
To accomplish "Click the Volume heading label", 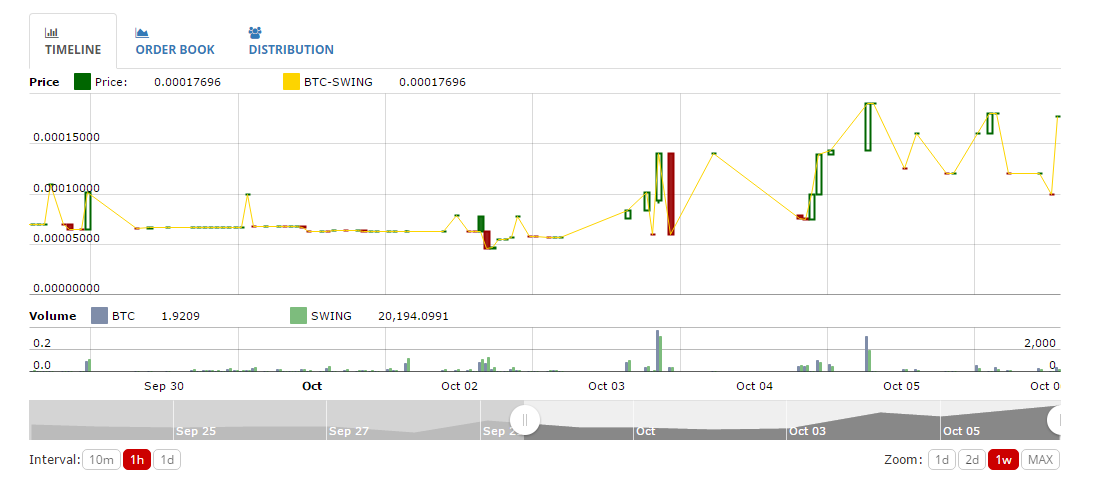I will (53, 316).
